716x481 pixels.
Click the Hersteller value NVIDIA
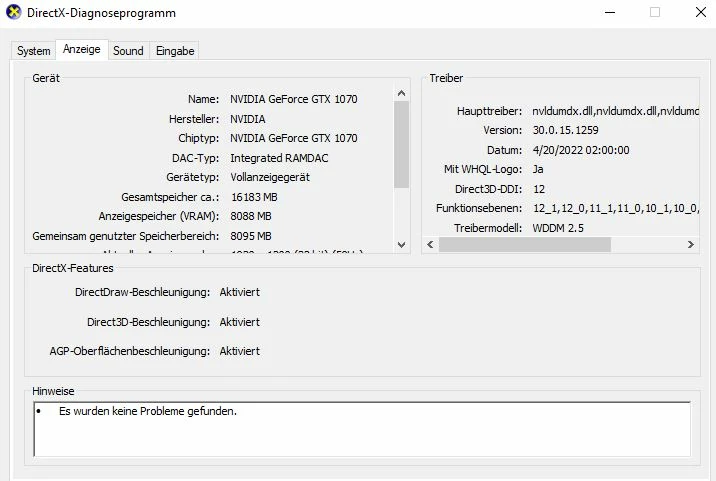pos(247,119)
